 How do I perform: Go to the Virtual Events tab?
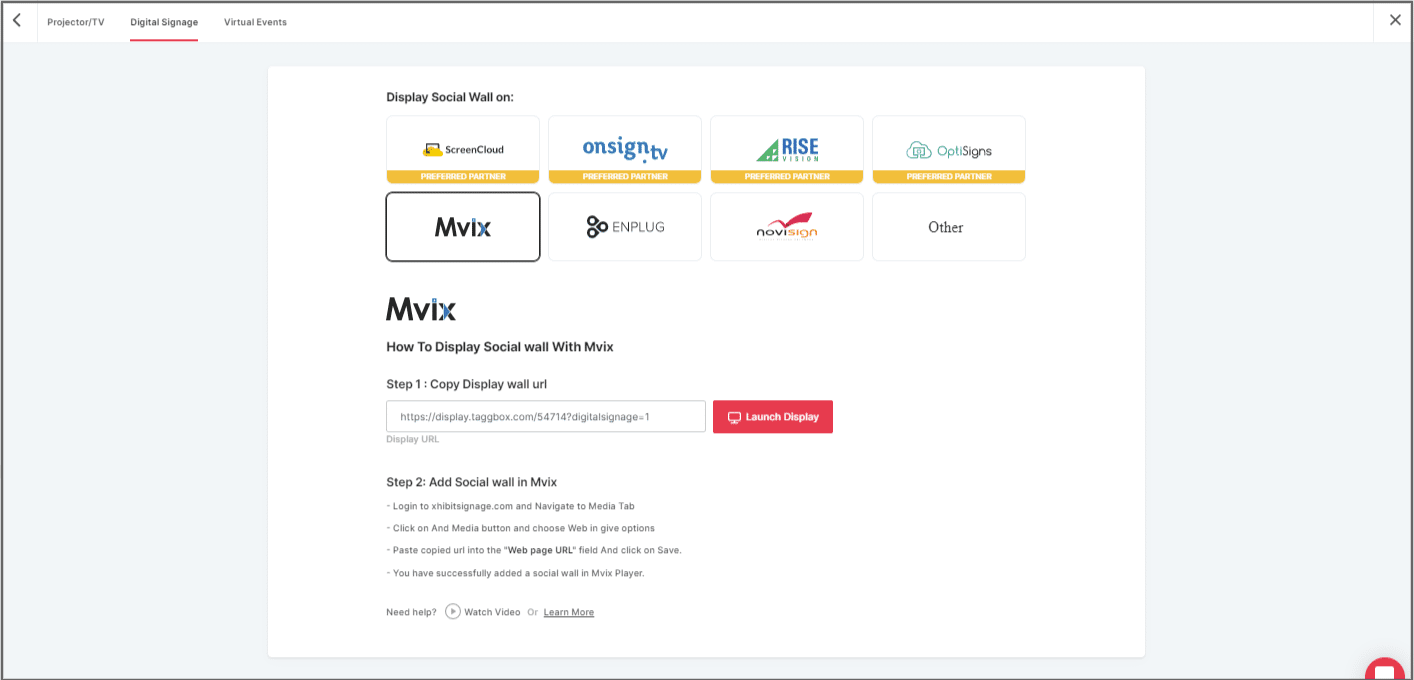click(255, 22)
